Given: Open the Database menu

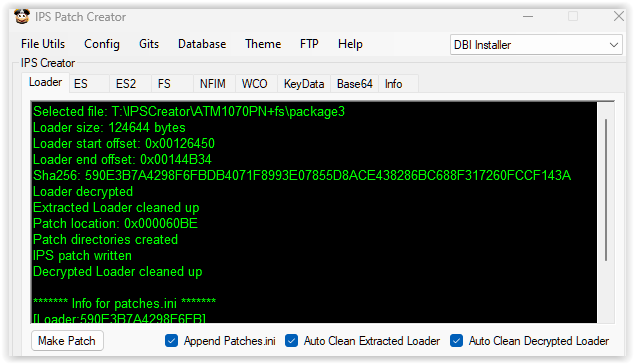Looking at the screenshot, I should (x=202, y=44).
